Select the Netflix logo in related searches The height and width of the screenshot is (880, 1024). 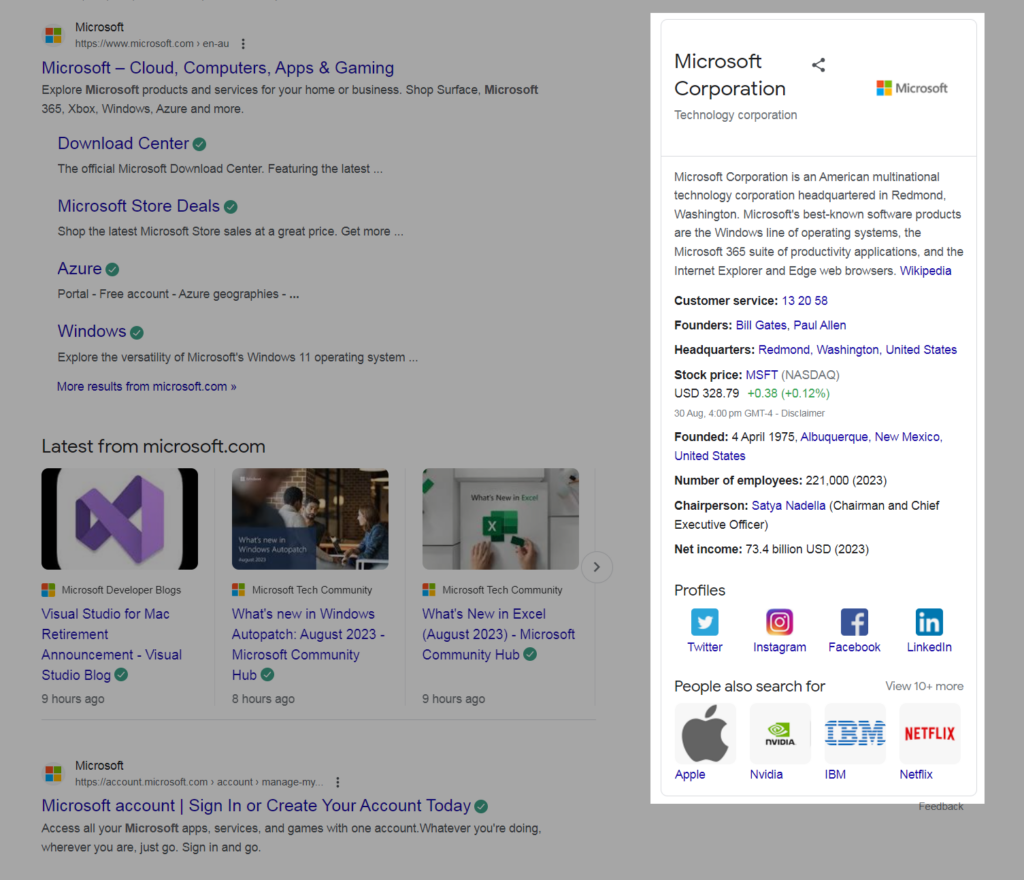coord(930,733)
